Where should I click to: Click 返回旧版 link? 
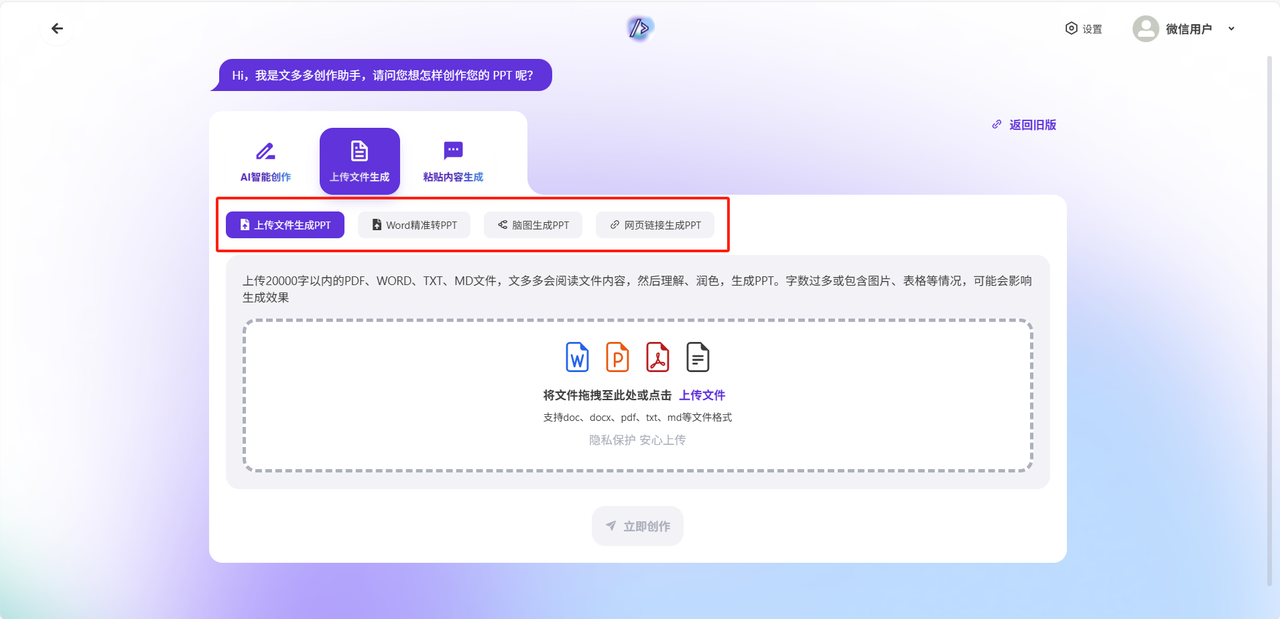1033,125
